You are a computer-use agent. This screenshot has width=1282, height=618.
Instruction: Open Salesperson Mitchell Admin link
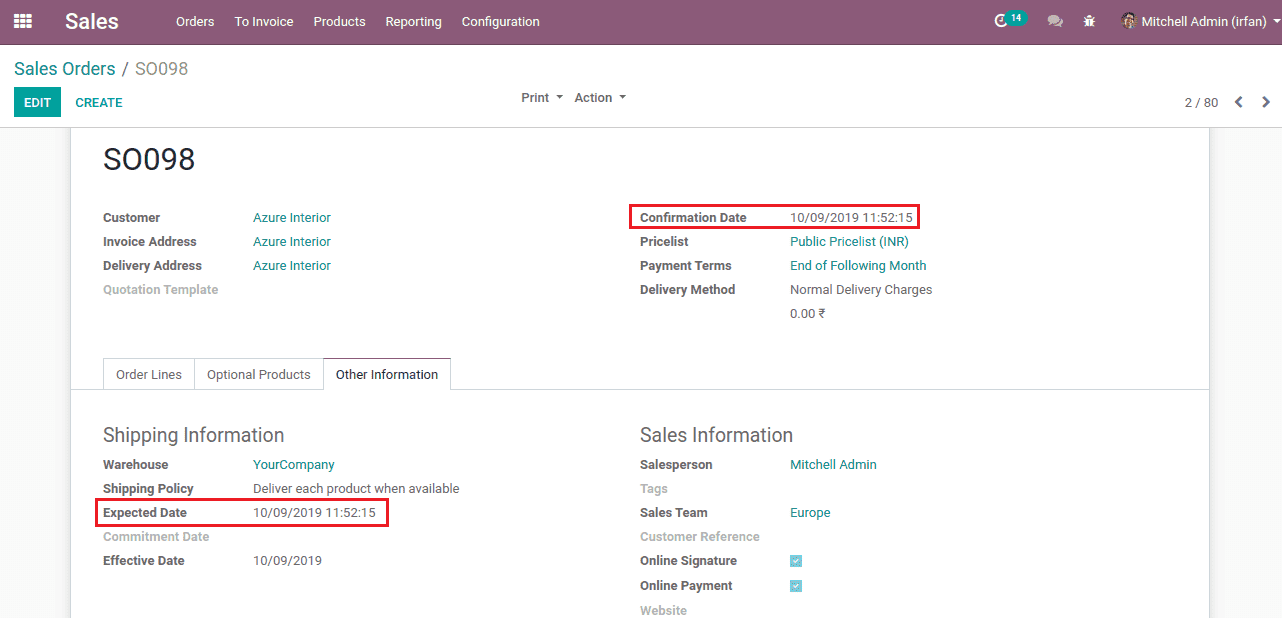[x=833, y=465]
